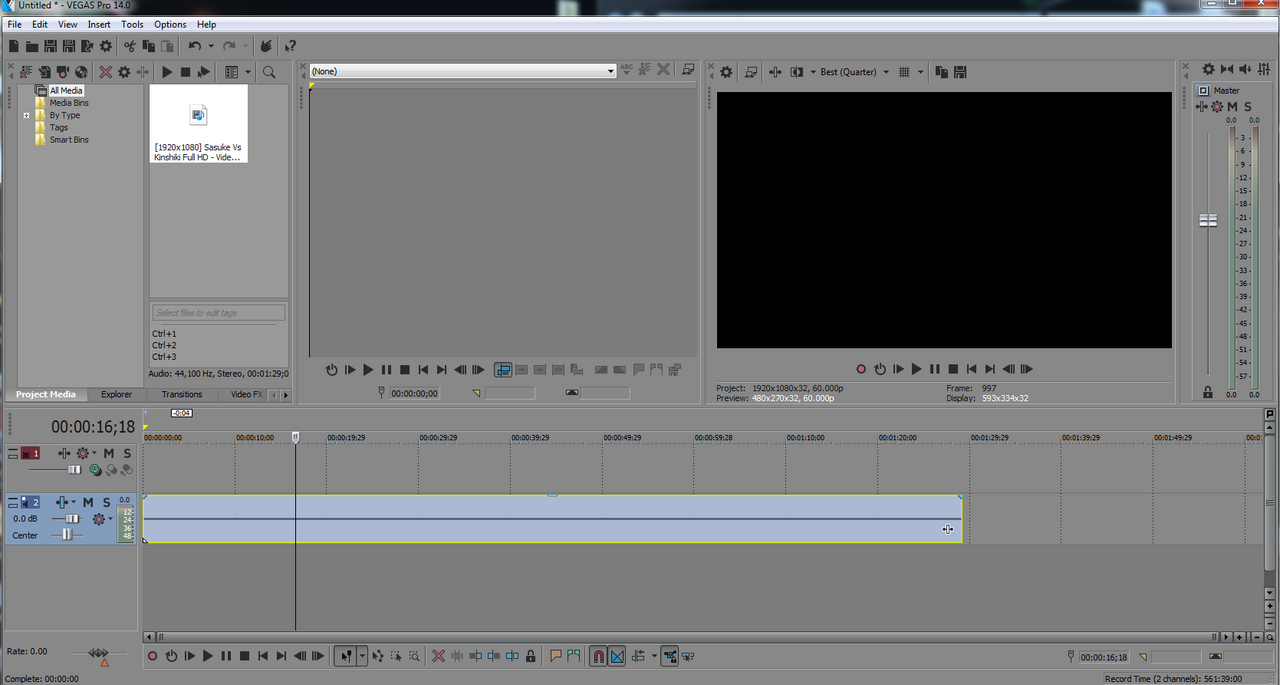Adjust audio track 2 volume slider
The height and width of the screenshot is (685, 1280).
[72, 519]
